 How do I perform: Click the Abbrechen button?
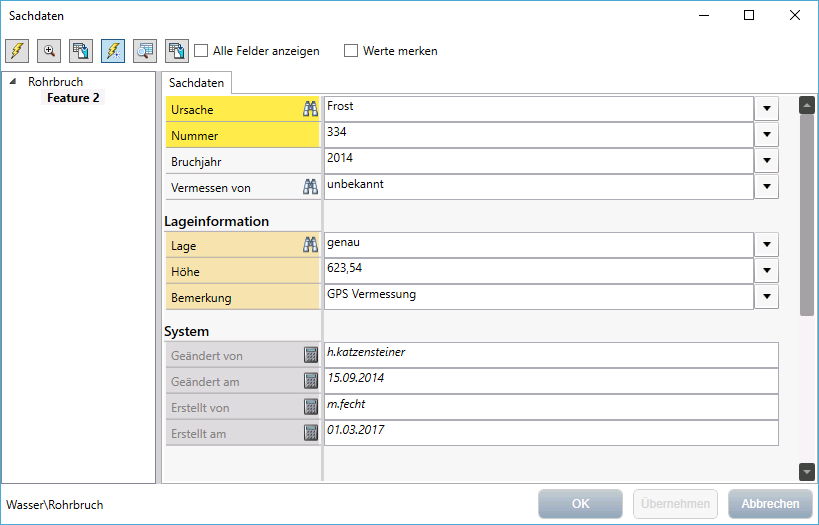pos(769,504)
